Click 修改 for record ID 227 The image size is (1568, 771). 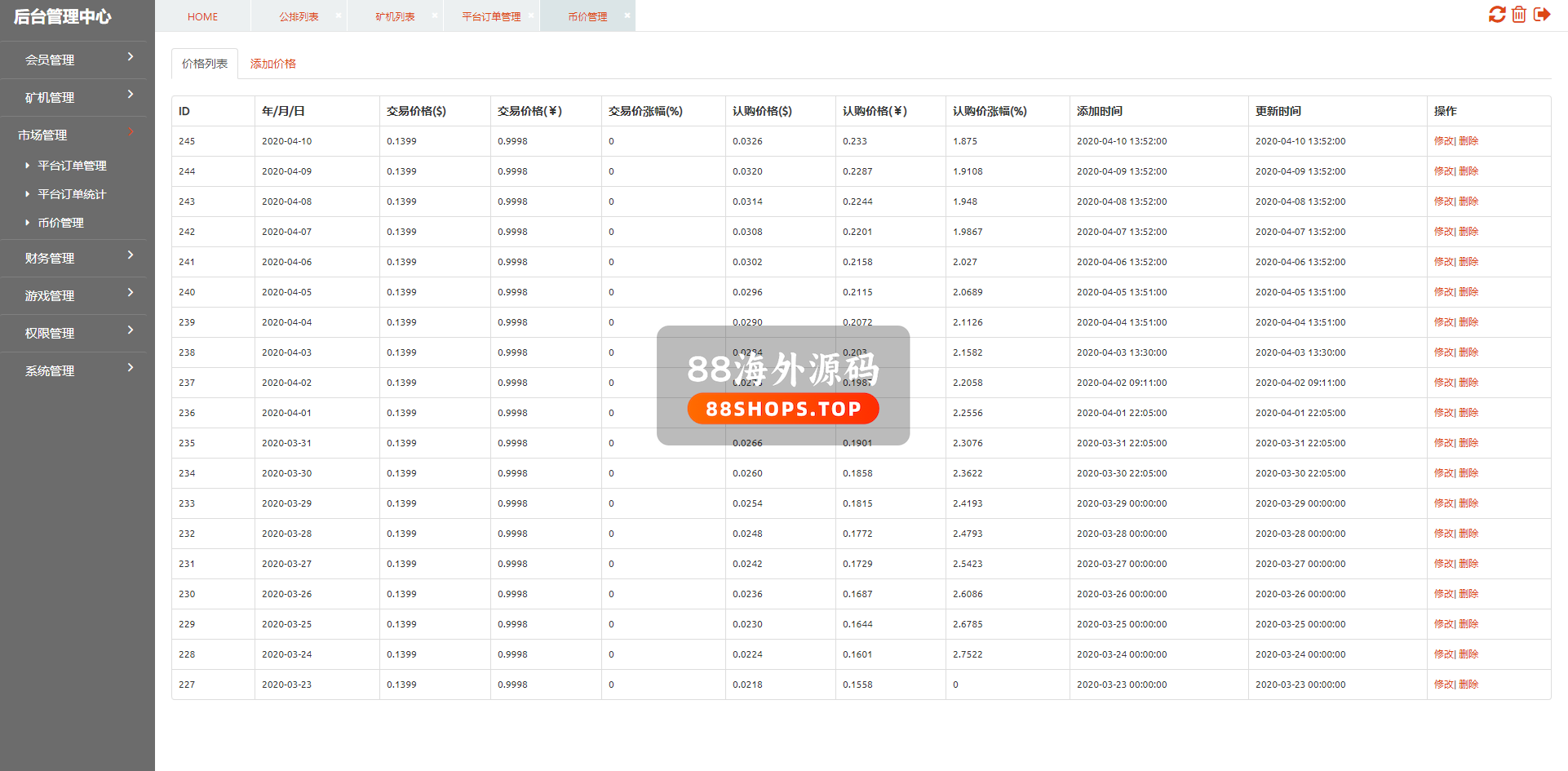(1443, 685)
